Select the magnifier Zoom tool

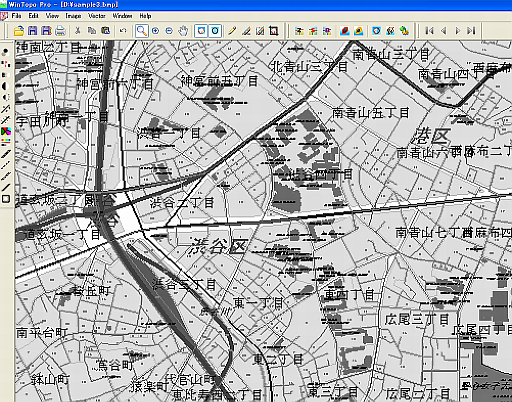[x=142, y=31]
